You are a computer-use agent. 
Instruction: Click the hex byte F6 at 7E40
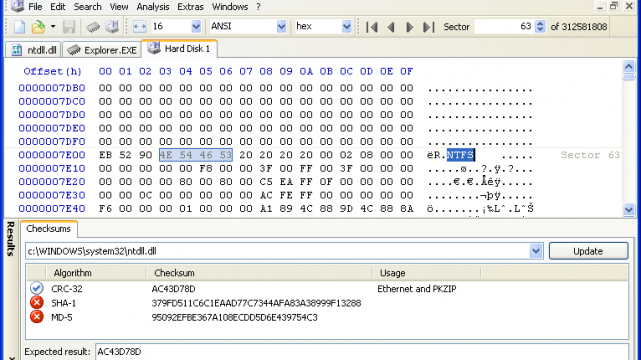click(x=105, y=208)
